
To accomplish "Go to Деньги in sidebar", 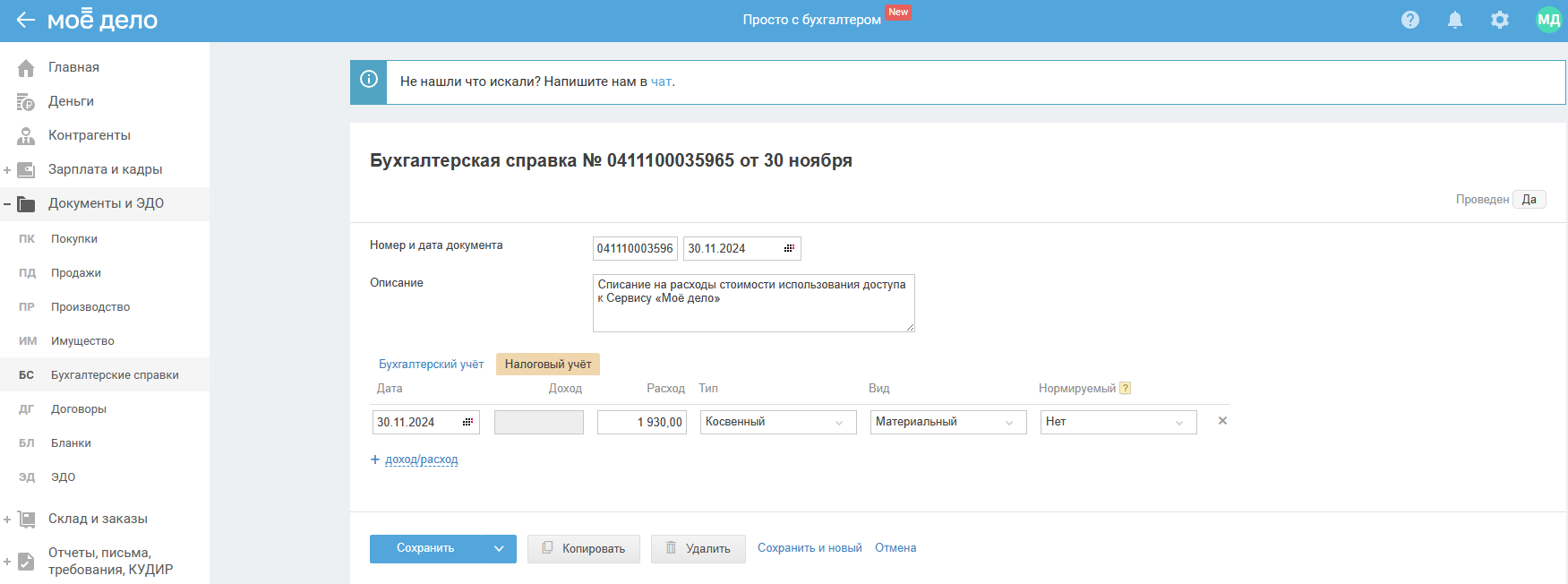I will [71, 101].
